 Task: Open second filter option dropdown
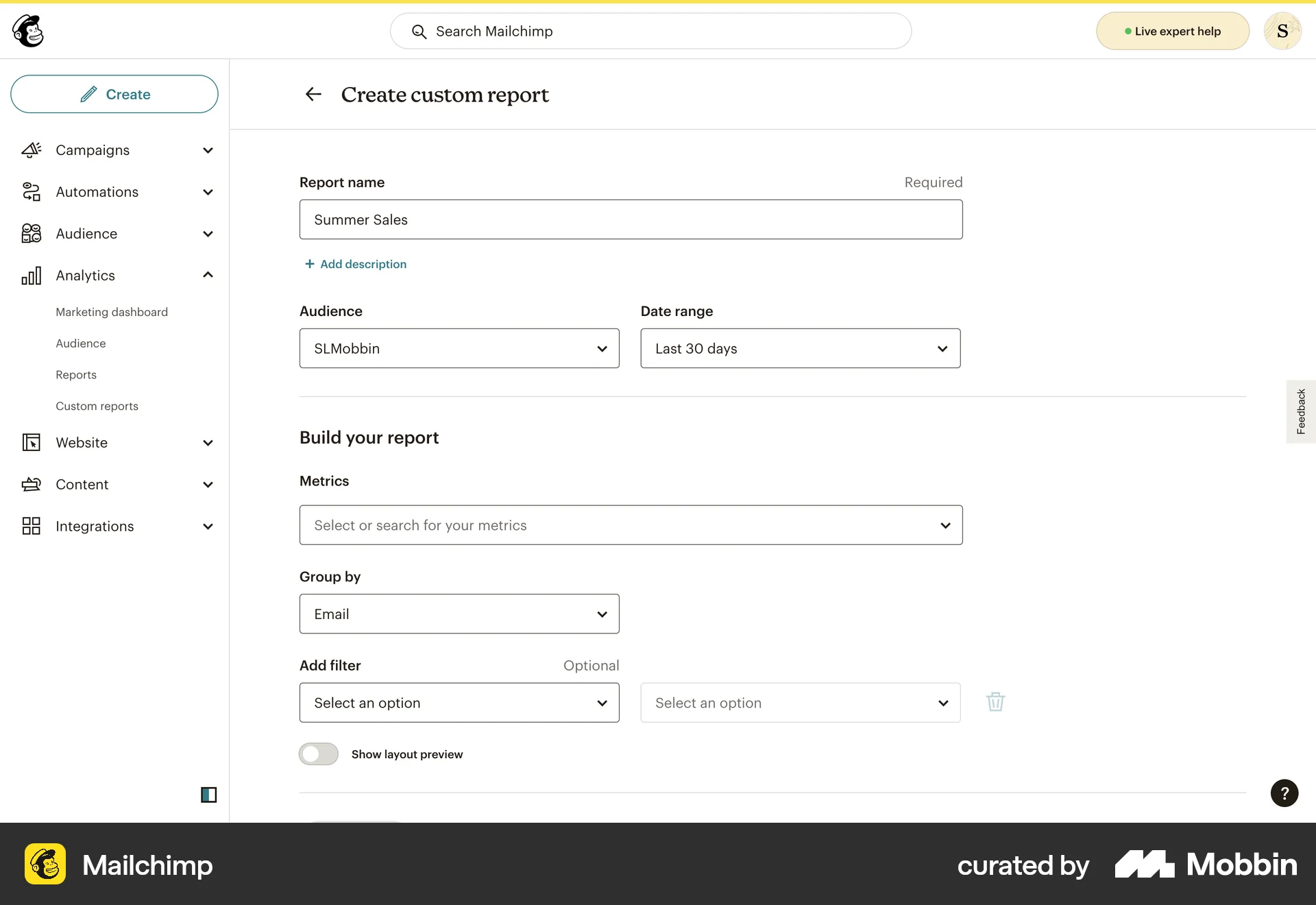coord(801,703)
